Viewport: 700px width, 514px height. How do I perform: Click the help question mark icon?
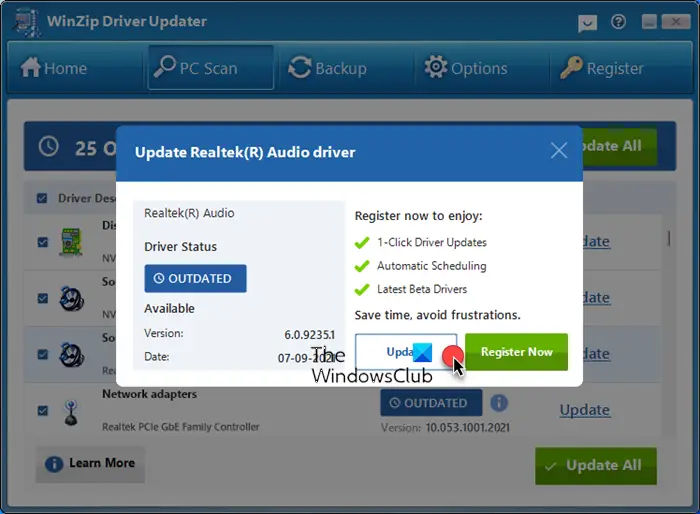(618, 21)
